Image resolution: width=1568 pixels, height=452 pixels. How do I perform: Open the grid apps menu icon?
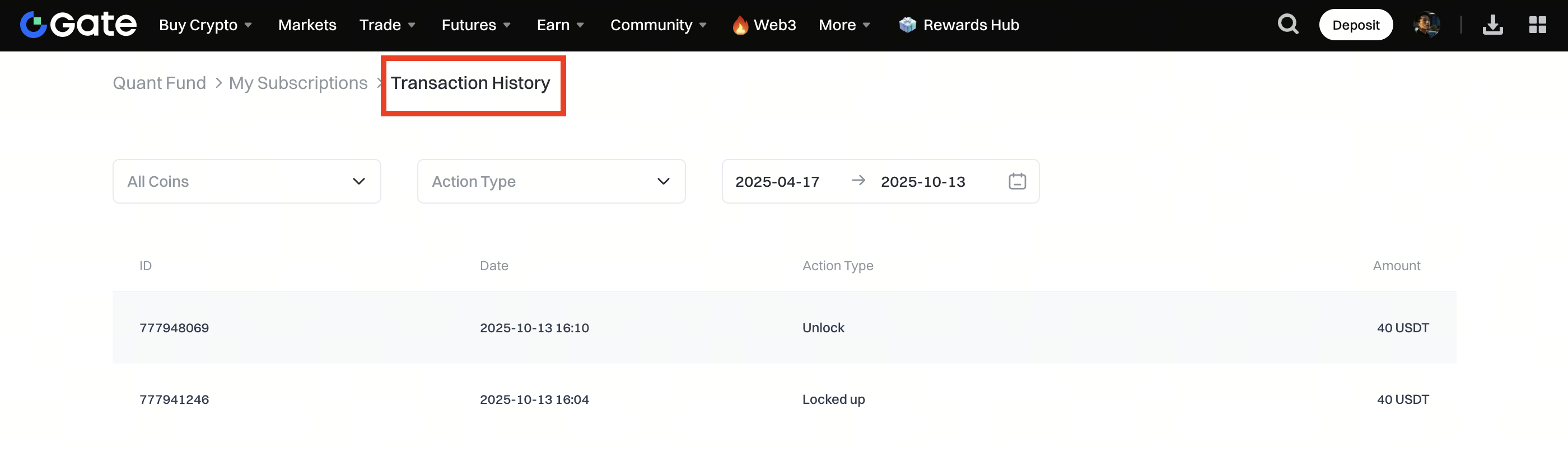pos(1537,25)
